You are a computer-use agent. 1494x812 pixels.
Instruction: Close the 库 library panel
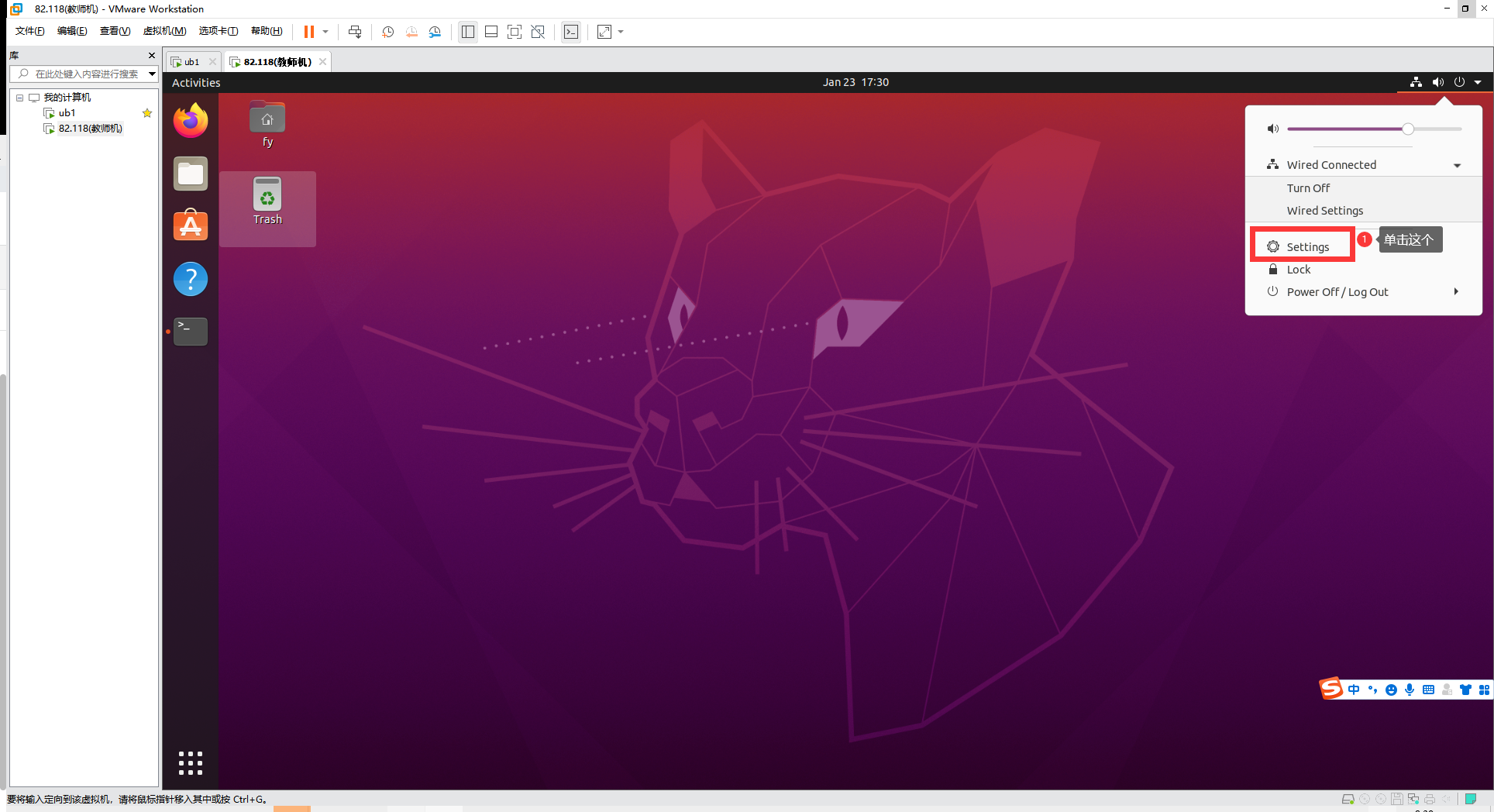[x=152, y=56]
